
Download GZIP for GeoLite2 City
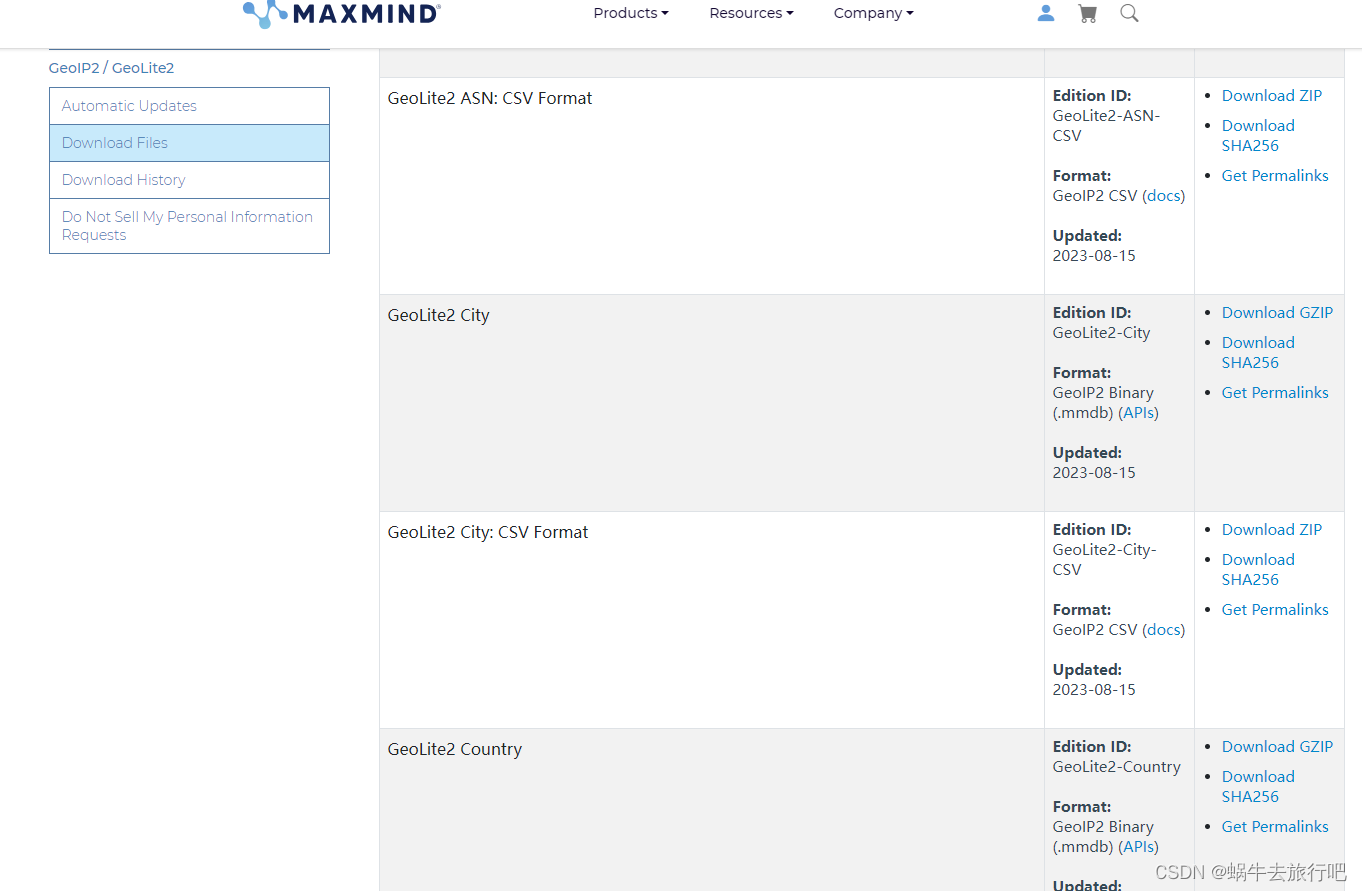1277,313
